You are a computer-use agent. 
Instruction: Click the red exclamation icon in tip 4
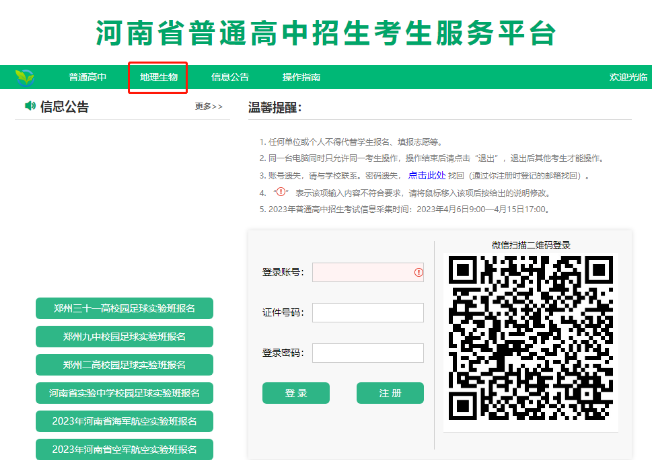pos(281,192)
